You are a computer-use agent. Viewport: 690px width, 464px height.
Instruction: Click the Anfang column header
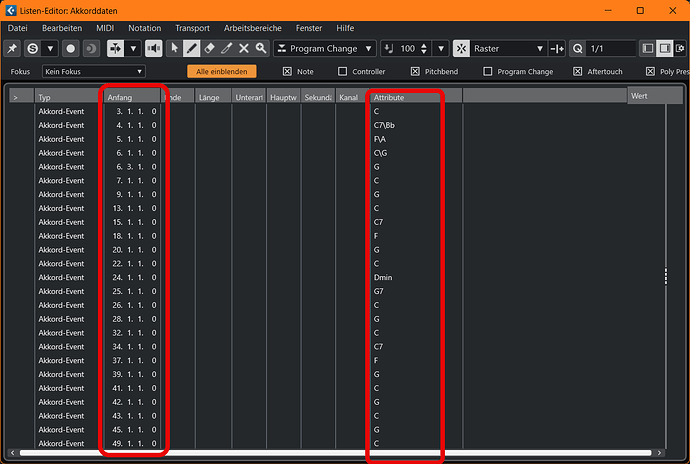click(132, 97)
